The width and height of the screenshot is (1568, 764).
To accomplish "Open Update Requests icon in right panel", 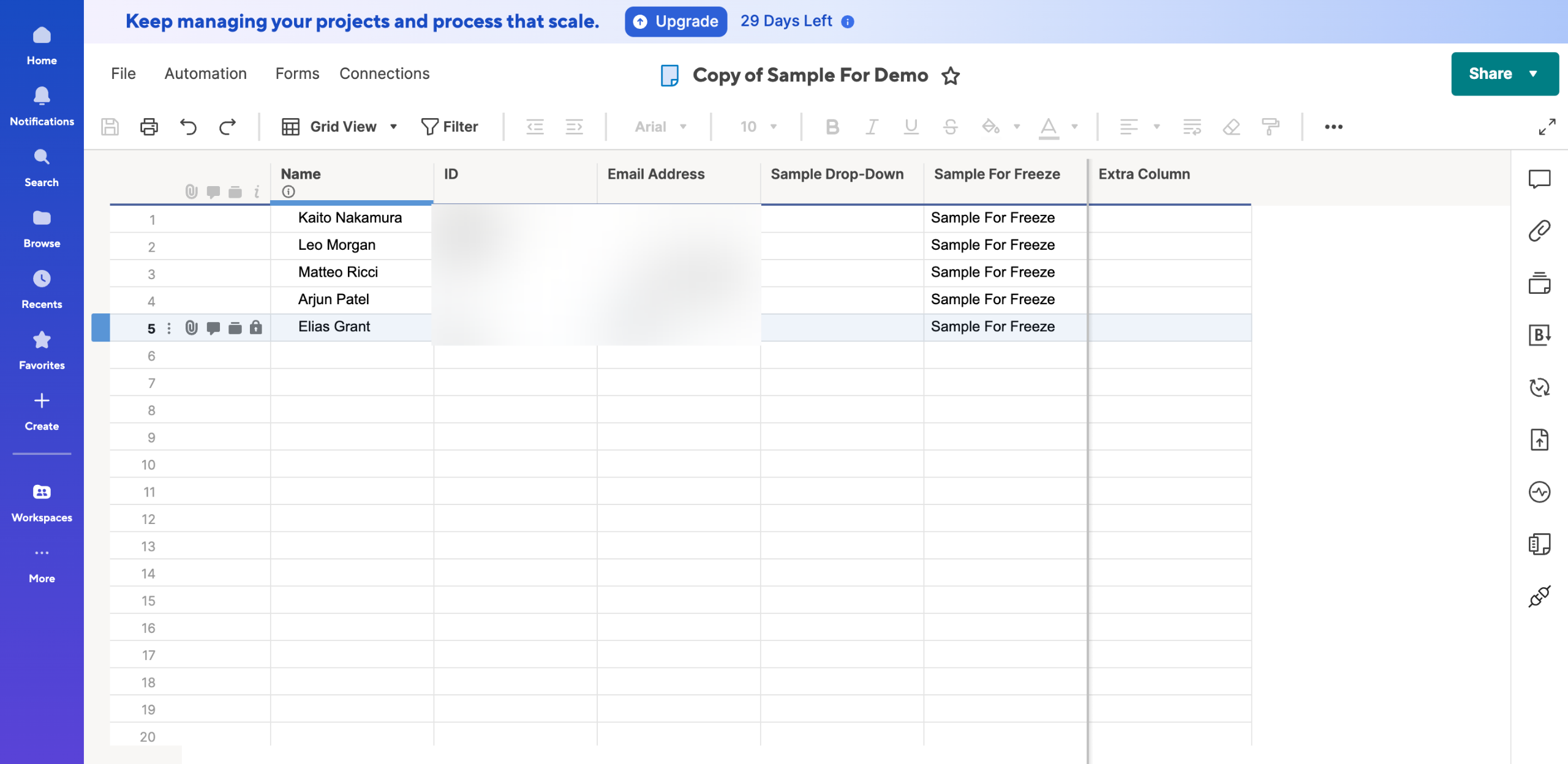I will click(x=1539, y=388).
